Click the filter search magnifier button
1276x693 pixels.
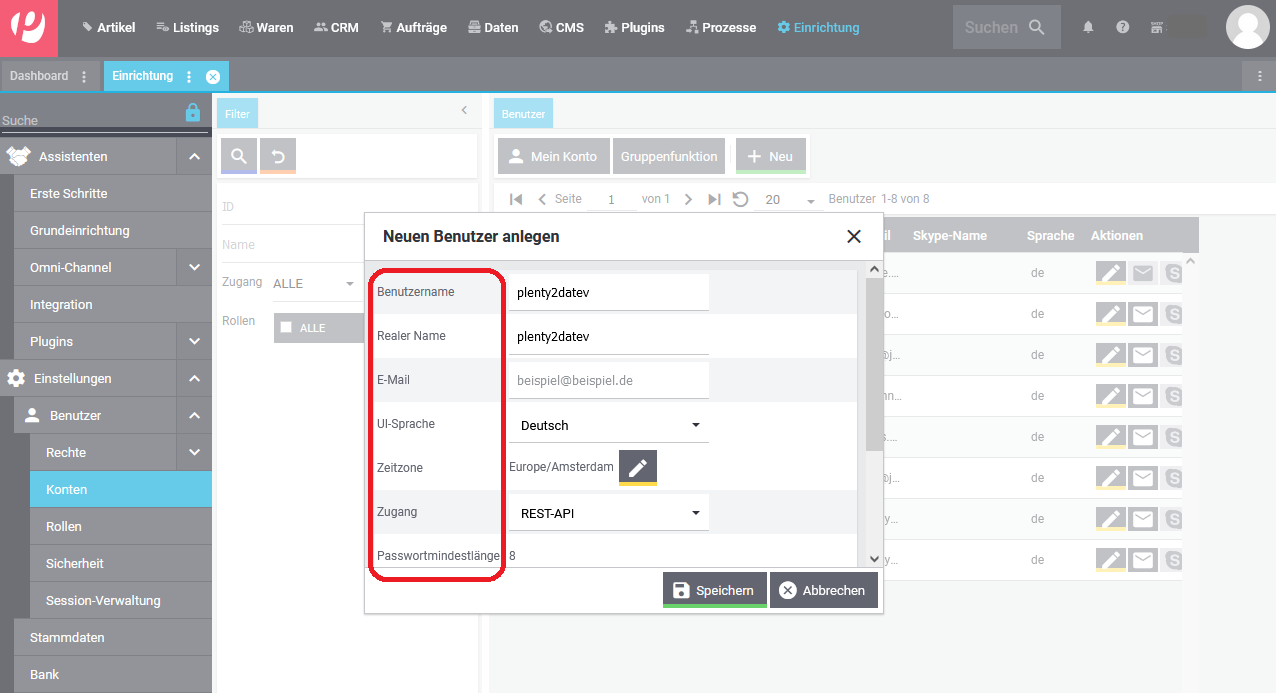pyautogui.click(x=239, y=156)
